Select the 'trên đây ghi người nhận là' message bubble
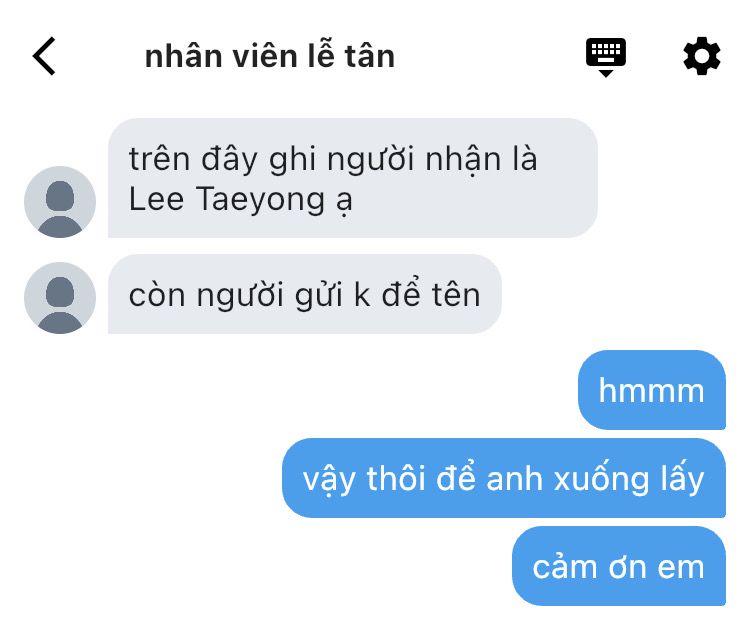Screen dimensions: 750x625 (x=353, y=178)
